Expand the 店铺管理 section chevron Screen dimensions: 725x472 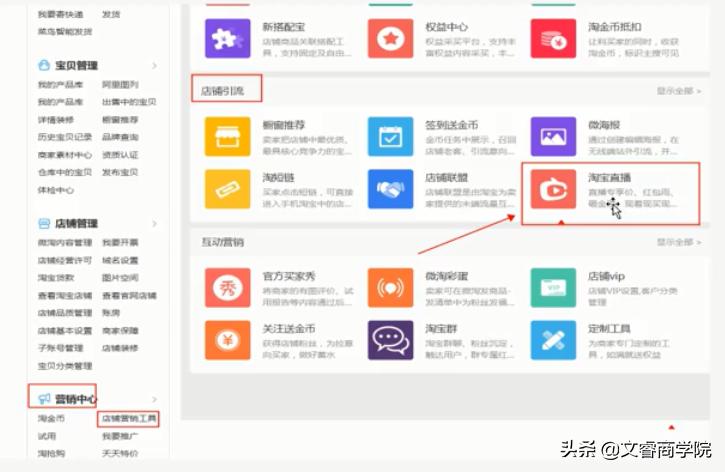154,224
